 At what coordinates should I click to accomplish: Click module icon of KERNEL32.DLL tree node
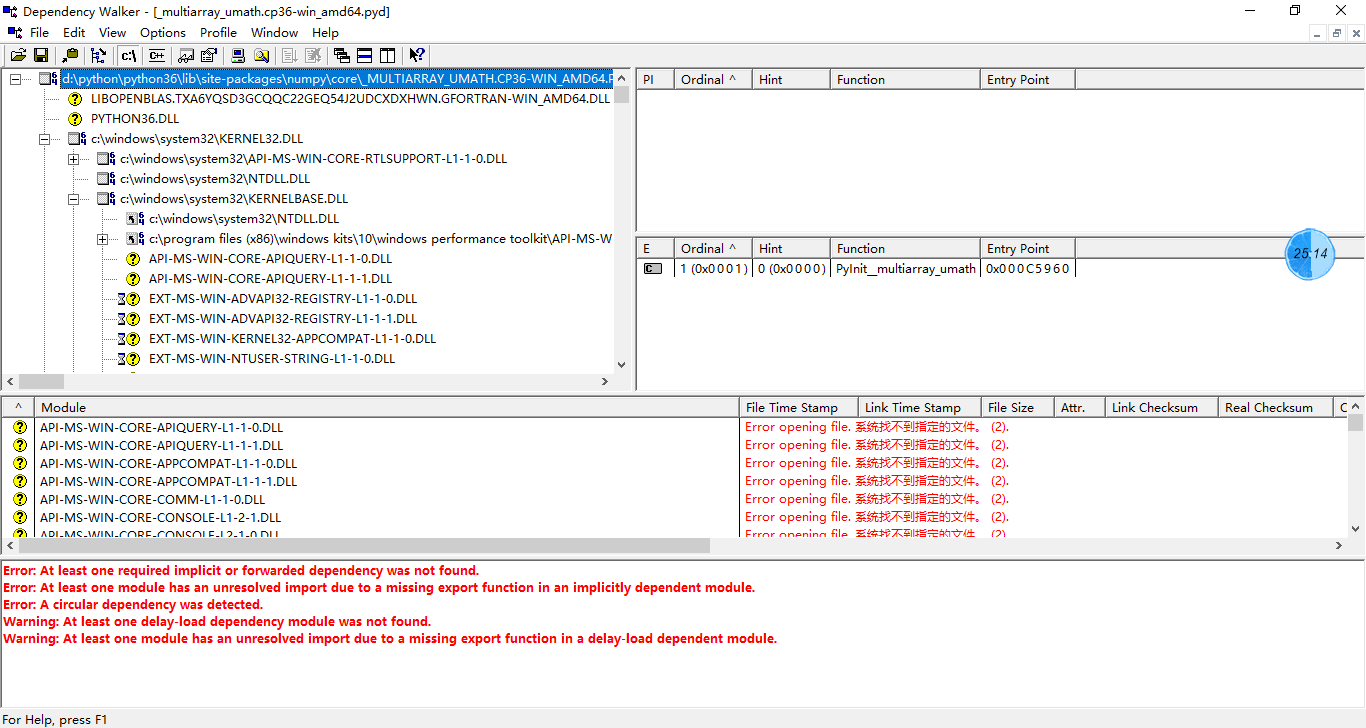[77, 139]
